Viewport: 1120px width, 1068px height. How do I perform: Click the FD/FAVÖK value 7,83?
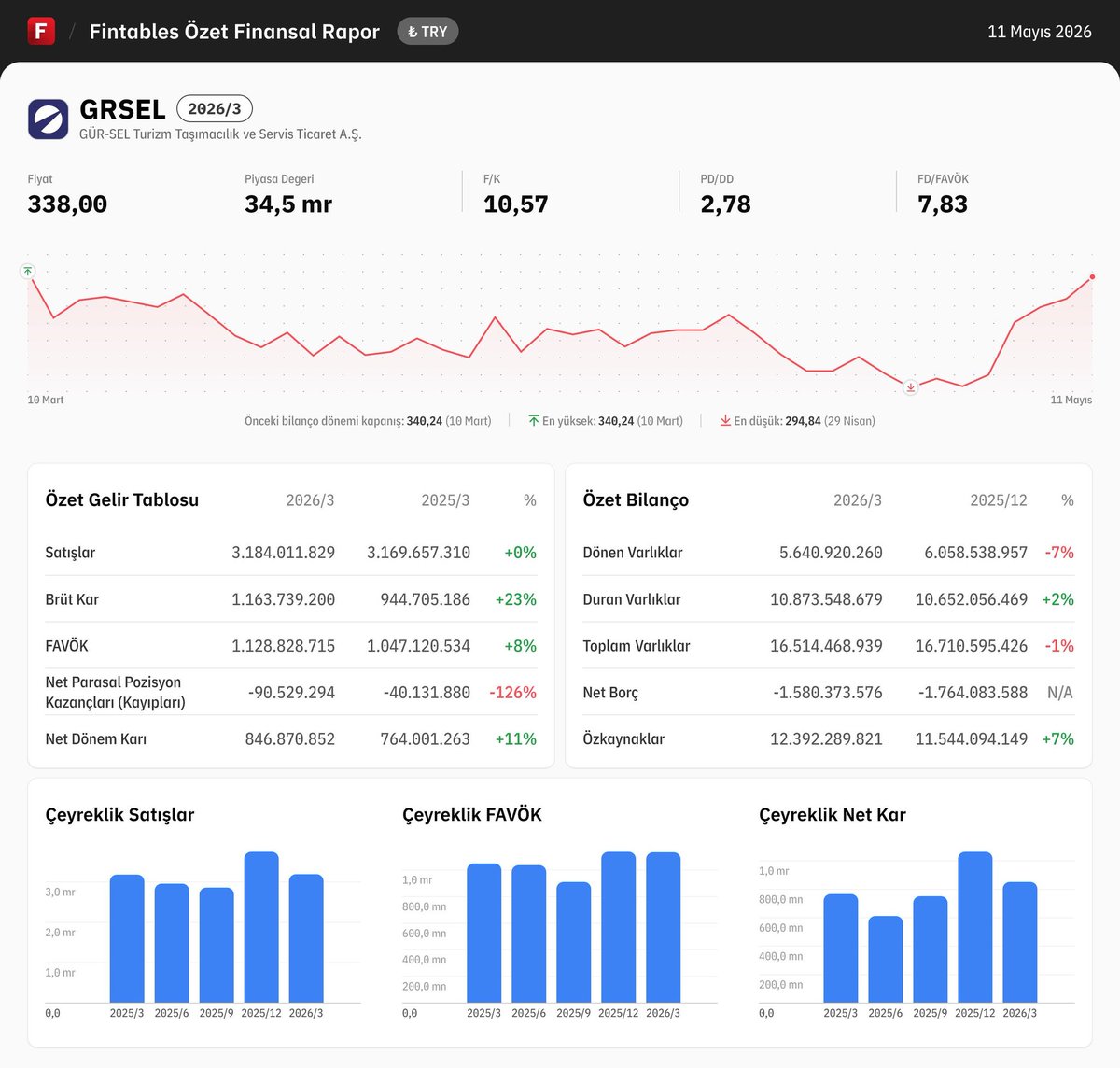pos(943,204)
